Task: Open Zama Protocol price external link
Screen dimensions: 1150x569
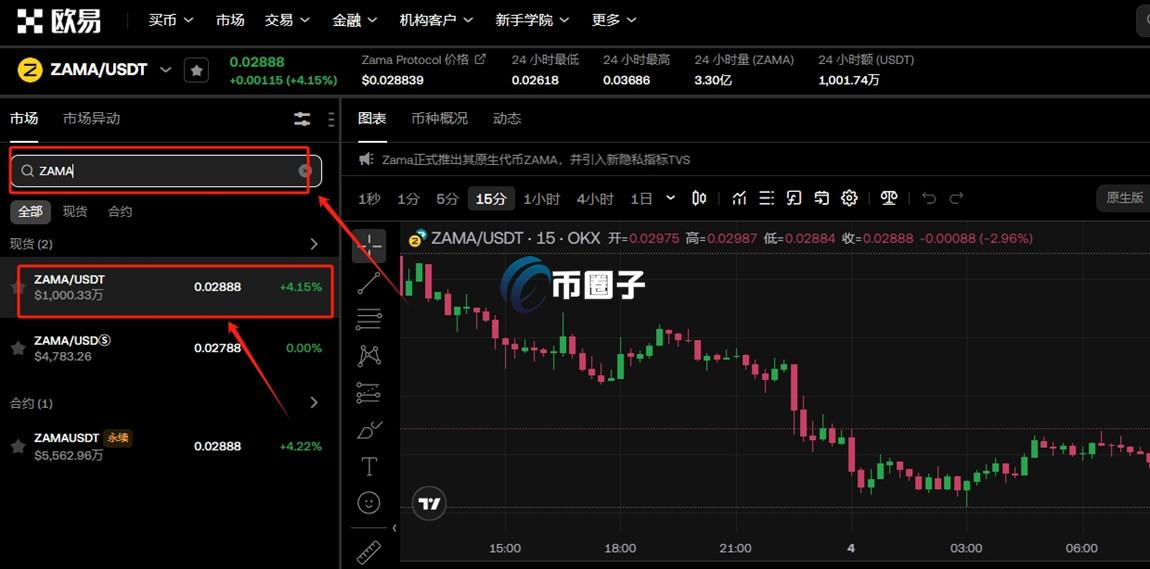Action: [x=480, y=59]
